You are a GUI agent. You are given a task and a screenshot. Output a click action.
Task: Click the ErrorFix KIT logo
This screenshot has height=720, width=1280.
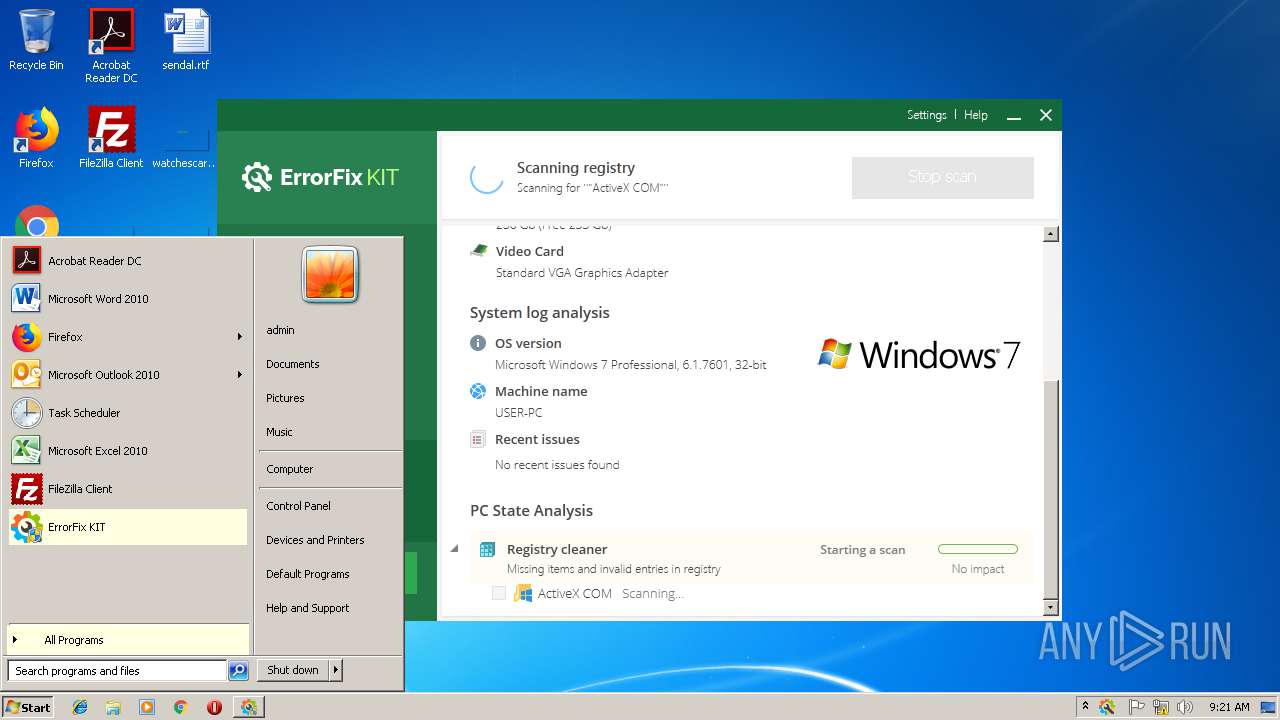click(320, 178)
